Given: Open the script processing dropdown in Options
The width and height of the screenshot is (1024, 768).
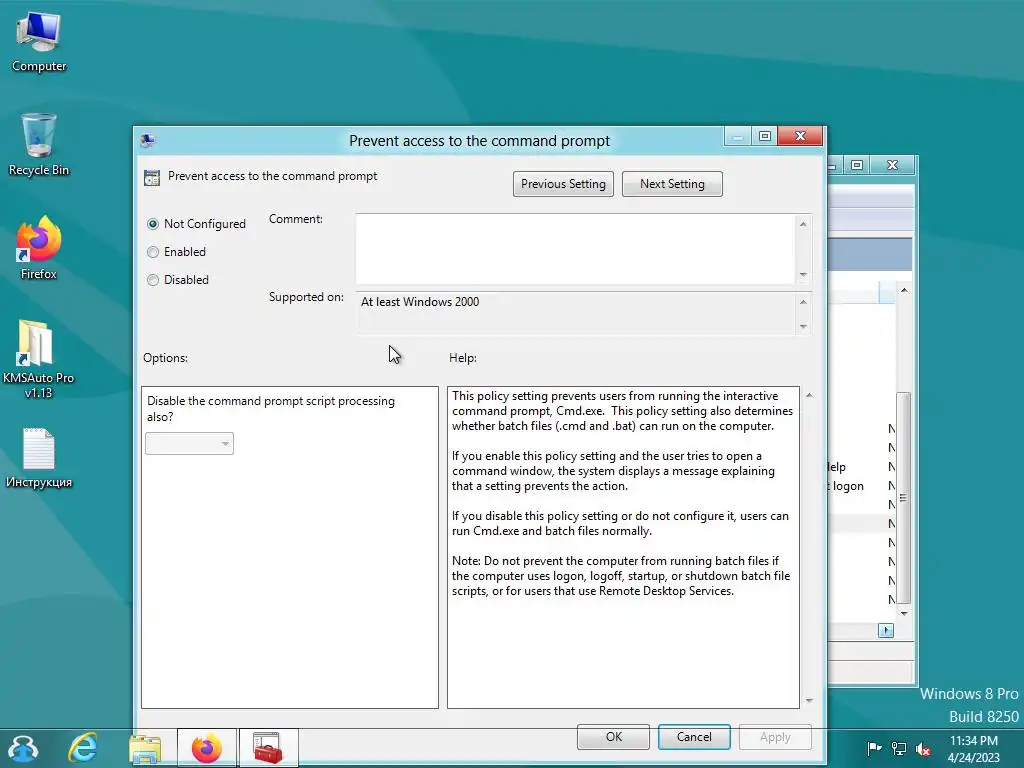Looking at the screenshot, I should (x=189, y=443).
